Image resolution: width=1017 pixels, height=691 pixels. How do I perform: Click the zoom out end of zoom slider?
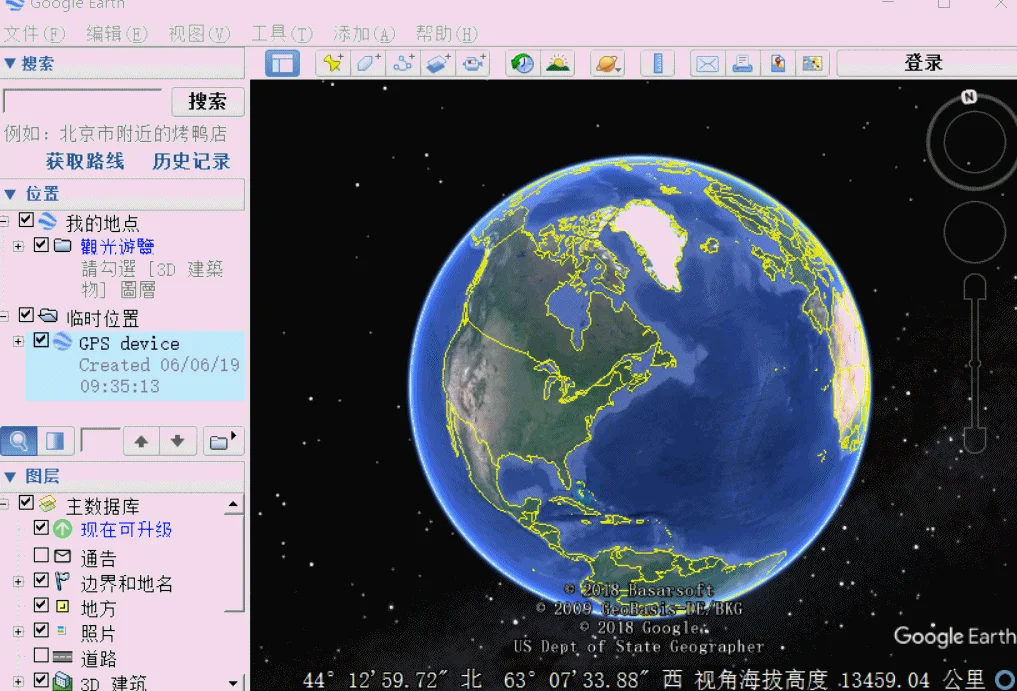click(x=975, y=441)
